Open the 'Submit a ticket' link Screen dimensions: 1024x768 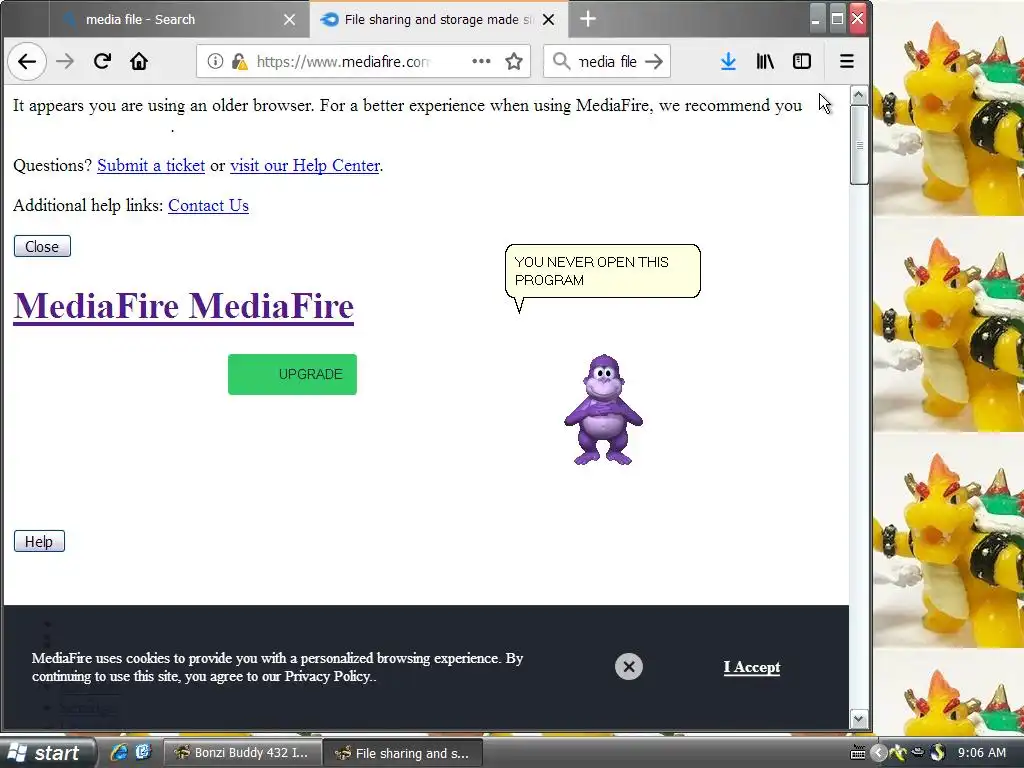click(x=151, y=165)
